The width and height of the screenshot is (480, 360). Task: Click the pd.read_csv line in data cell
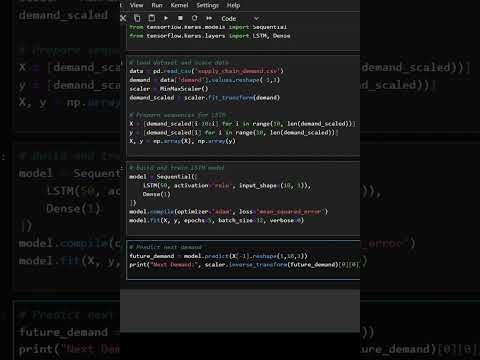tap(206, 71)
